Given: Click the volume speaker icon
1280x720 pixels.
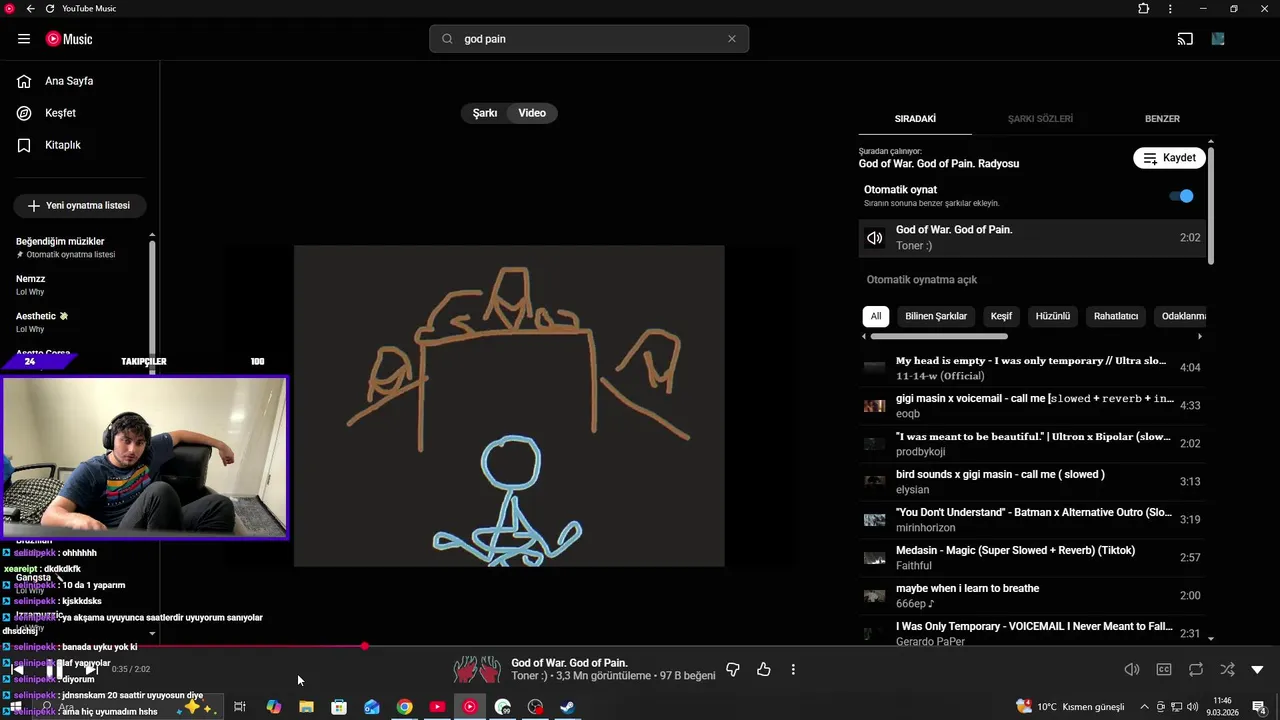Looking at the screenshot, I should click(x=1132, y=670).
